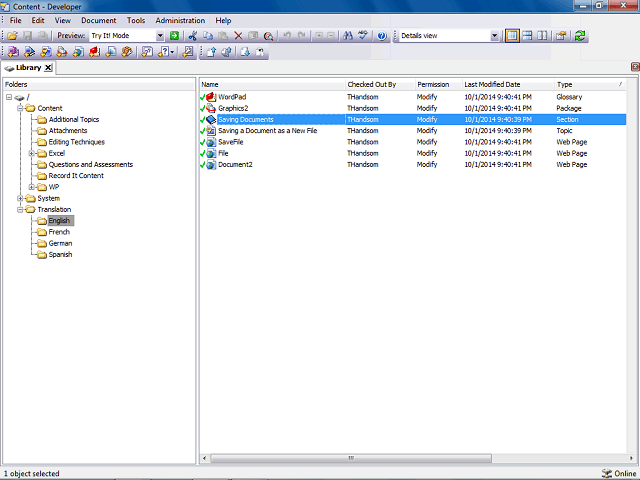The height and width of the screenshot is (480, 640).
Task: Open the Help menu
Action: 223,20
